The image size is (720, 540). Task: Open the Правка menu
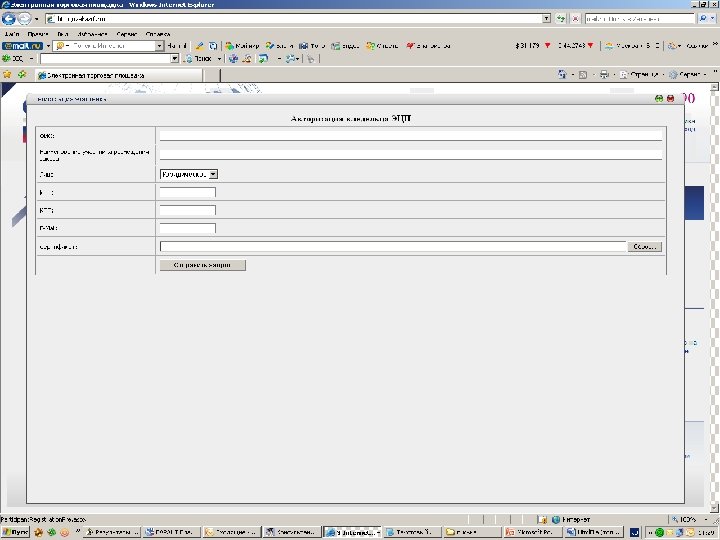click(38, 34)
